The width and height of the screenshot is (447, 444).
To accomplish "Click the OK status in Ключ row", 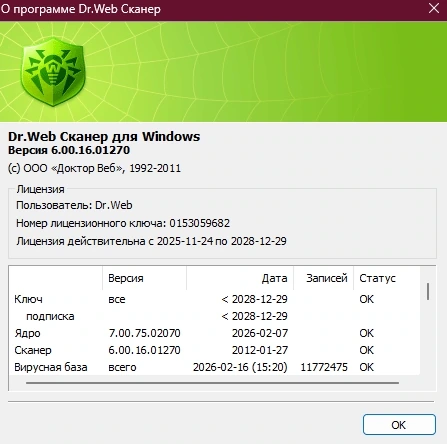I will pos(367,299).
